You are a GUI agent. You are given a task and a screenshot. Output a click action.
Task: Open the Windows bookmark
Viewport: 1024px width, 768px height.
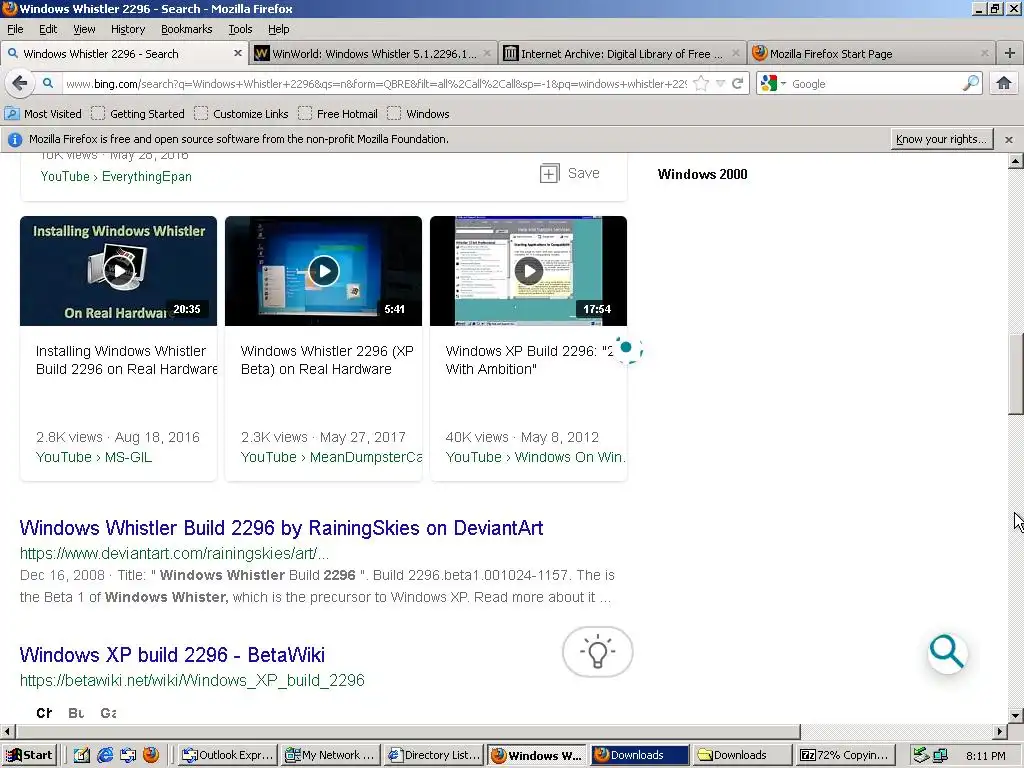[x=418, y=114]
